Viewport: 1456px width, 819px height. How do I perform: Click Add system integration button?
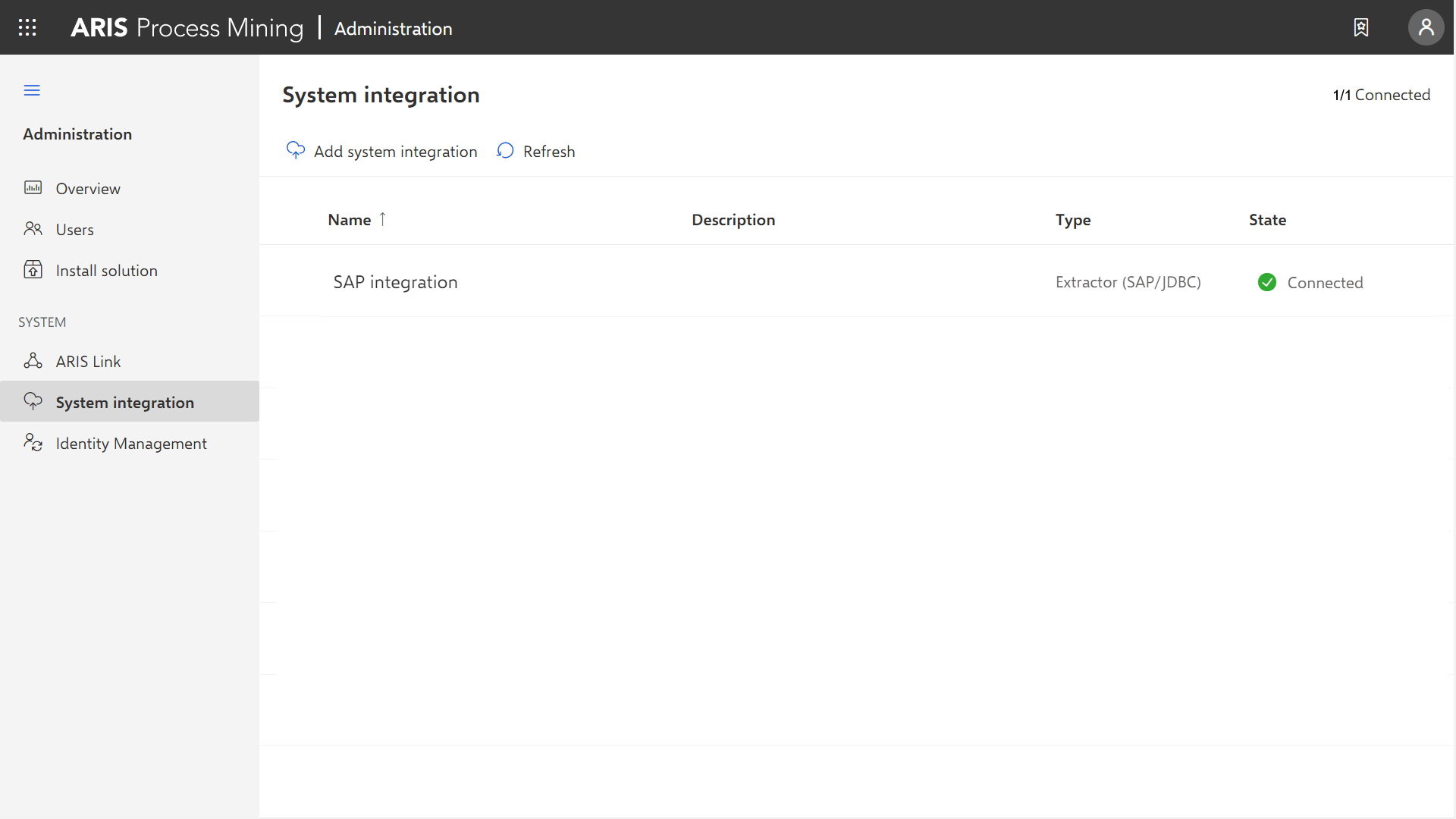pyautogui.click(x=381, y=151)
